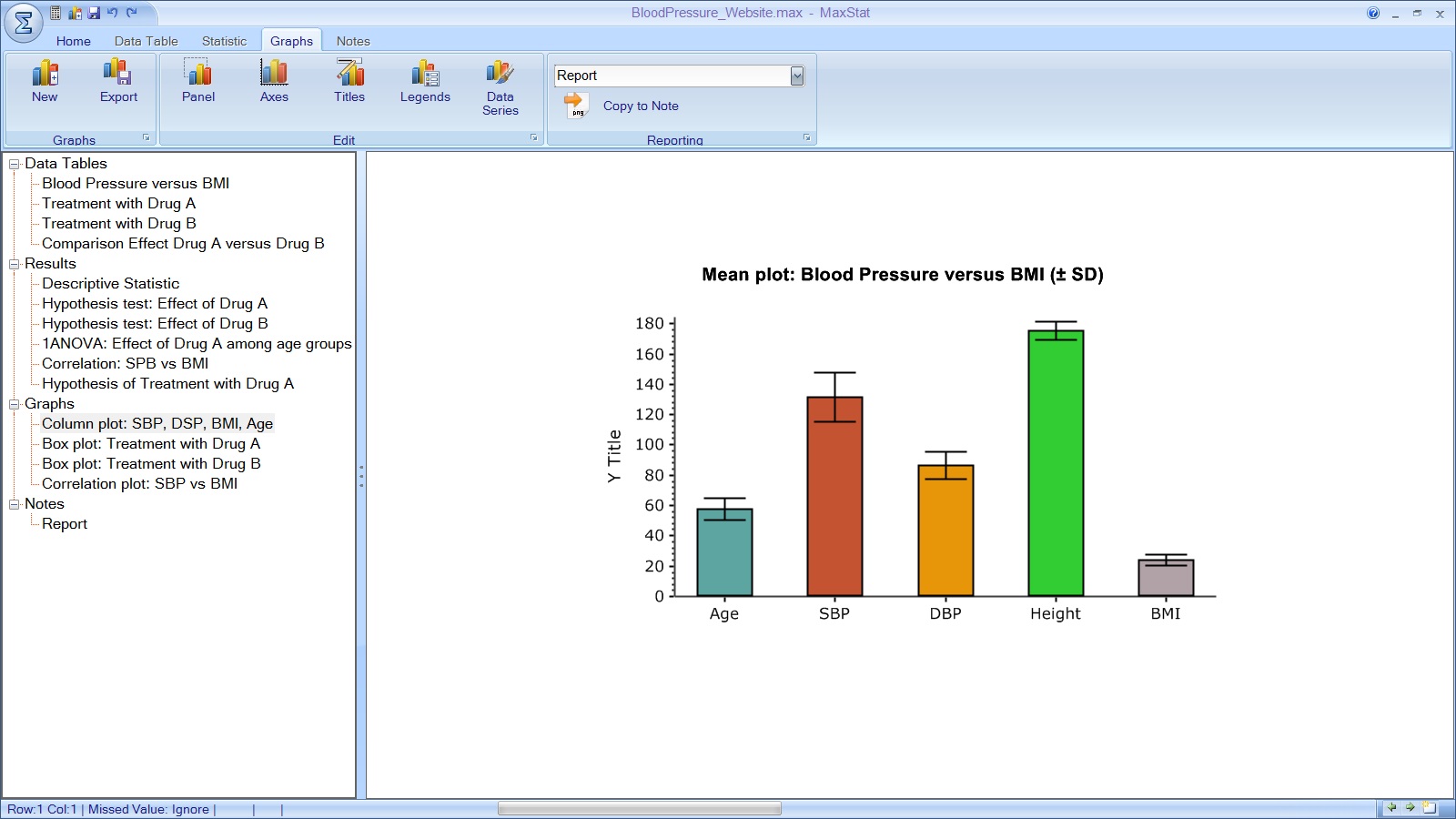
Task: Open the Export graph tool
Action: pyautogui.click(x=118, y=82)
